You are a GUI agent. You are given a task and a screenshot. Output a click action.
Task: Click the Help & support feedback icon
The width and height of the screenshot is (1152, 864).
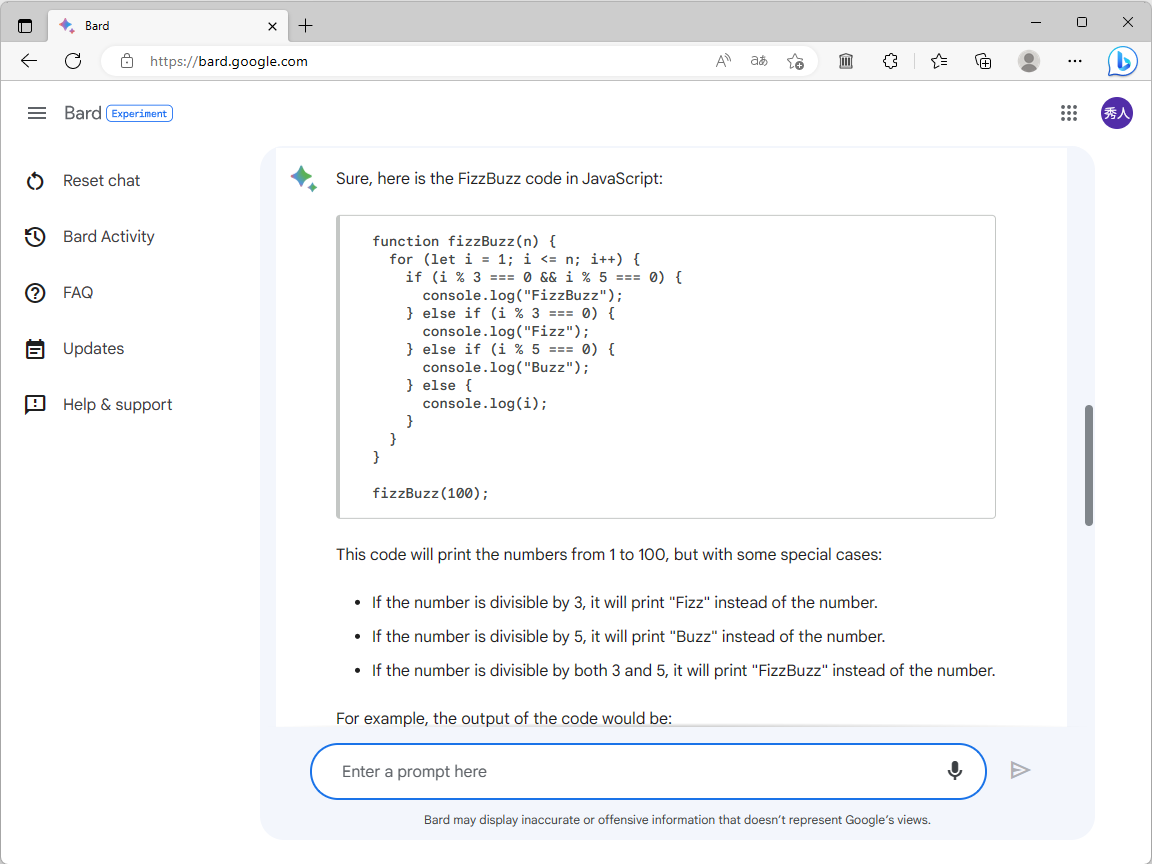[35, 405]
